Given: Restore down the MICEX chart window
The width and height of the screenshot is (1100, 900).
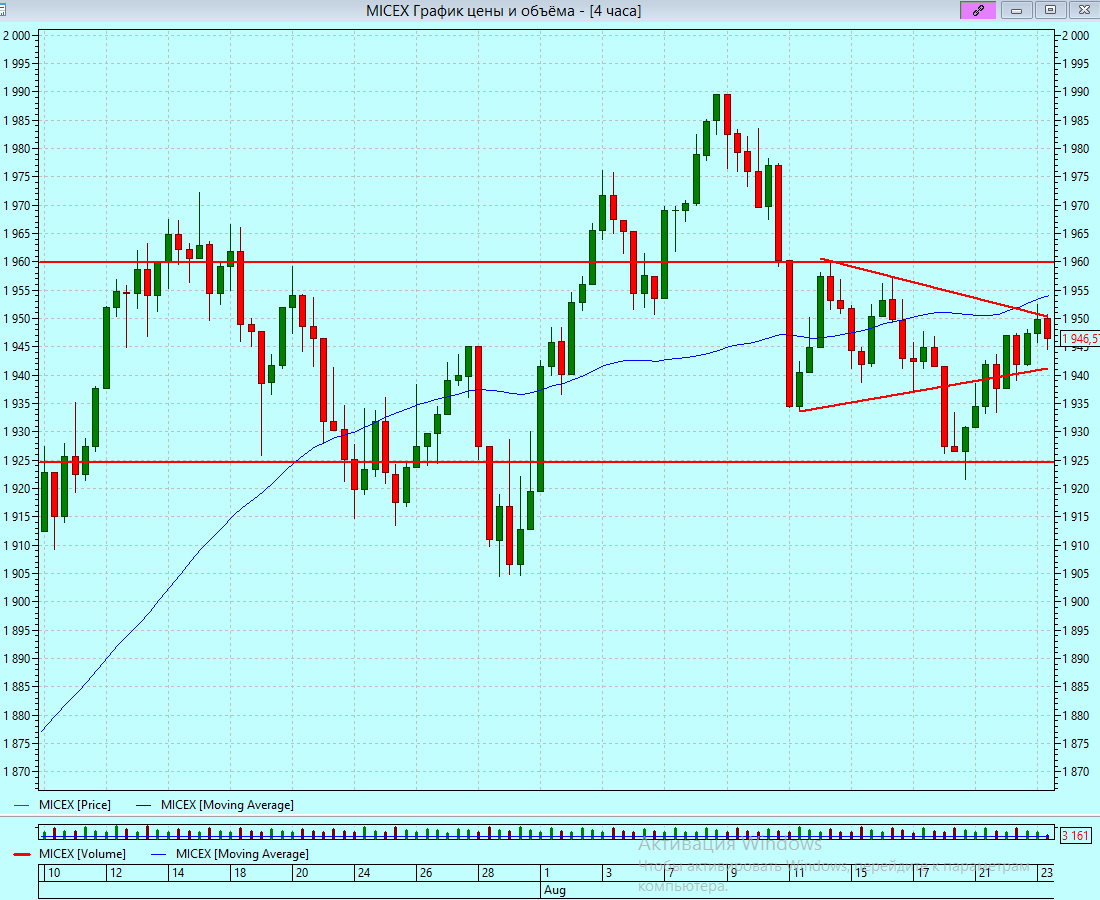Looking at the screenshot, I should click(1050, 10).
